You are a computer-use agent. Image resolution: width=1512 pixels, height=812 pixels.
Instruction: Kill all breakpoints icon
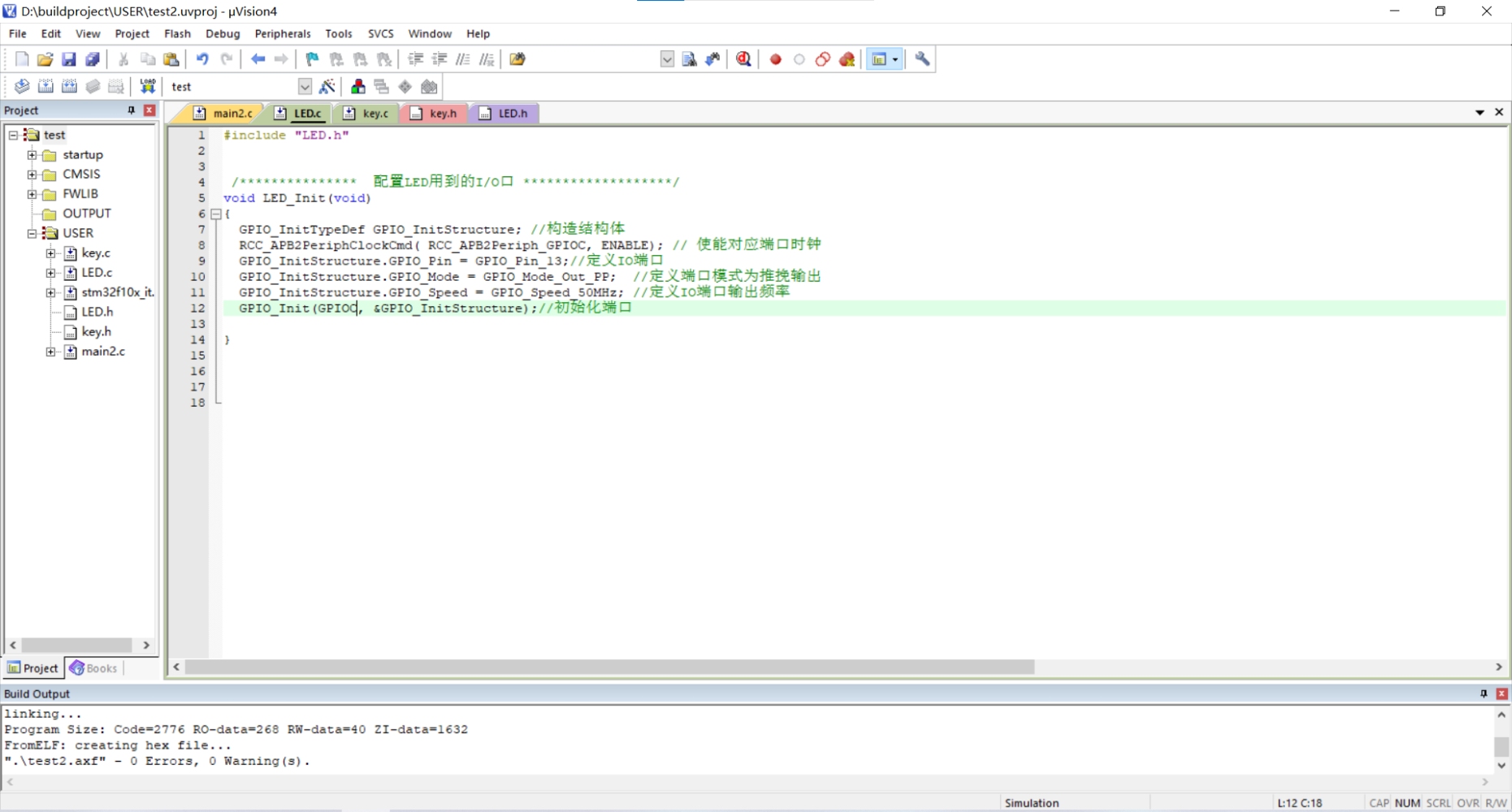pos(847,59)
